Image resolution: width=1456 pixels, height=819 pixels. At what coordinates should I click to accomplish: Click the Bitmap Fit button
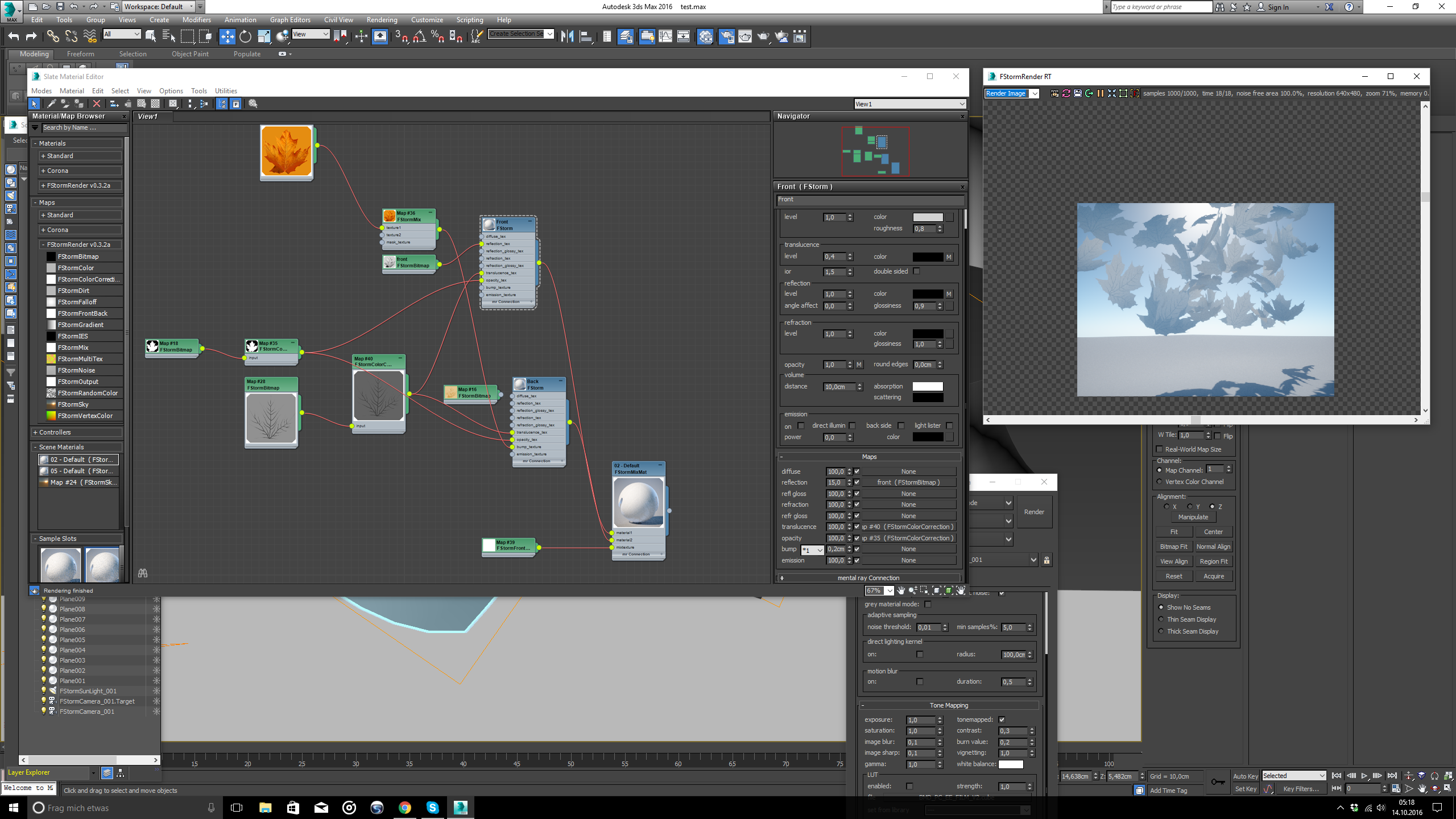(x=1173, y=547)
